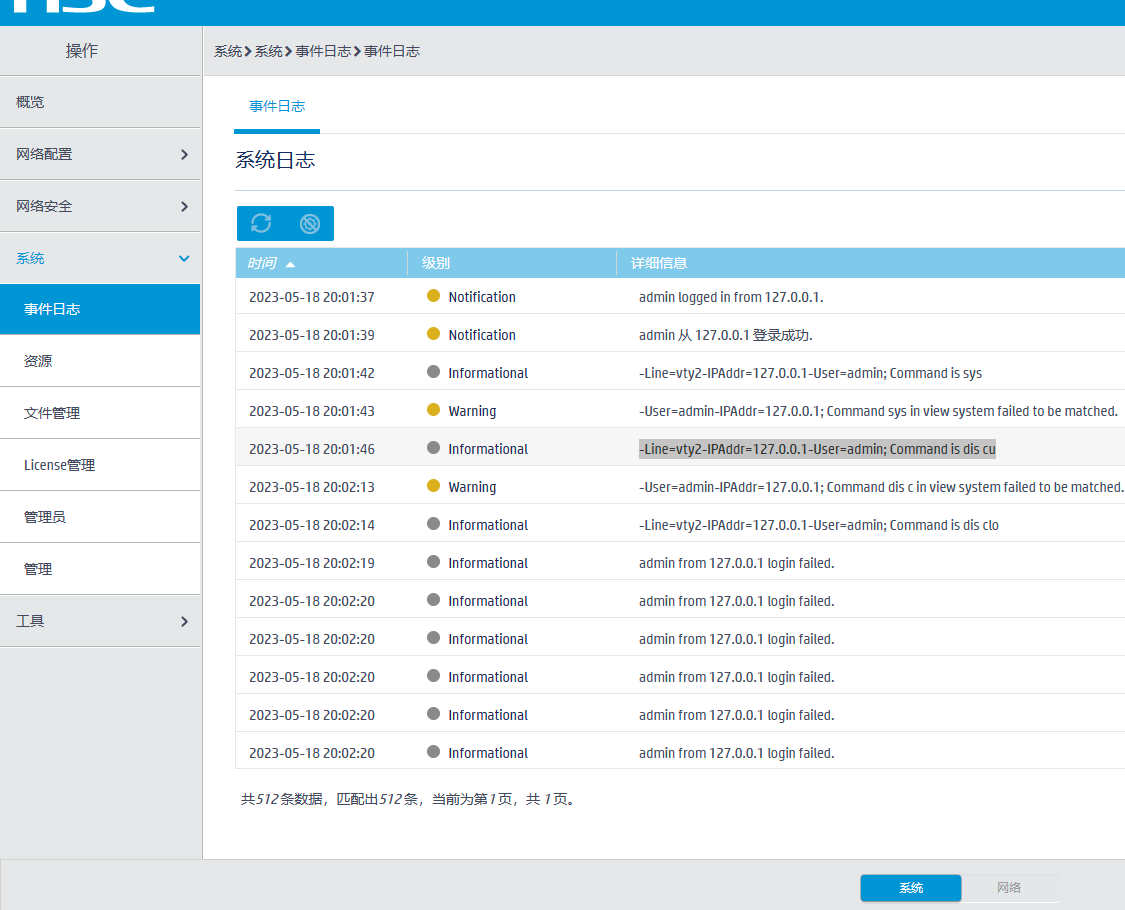Open License管理 sidebar item
The height and width of the screenshot is (910, 1125).
tap(100, 465)
